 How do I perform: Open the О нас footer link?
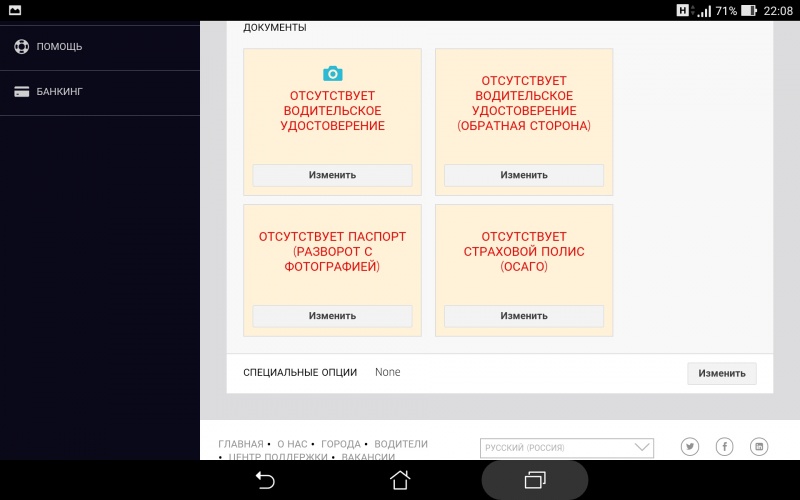pyautogui.click(x=292, y=444)
